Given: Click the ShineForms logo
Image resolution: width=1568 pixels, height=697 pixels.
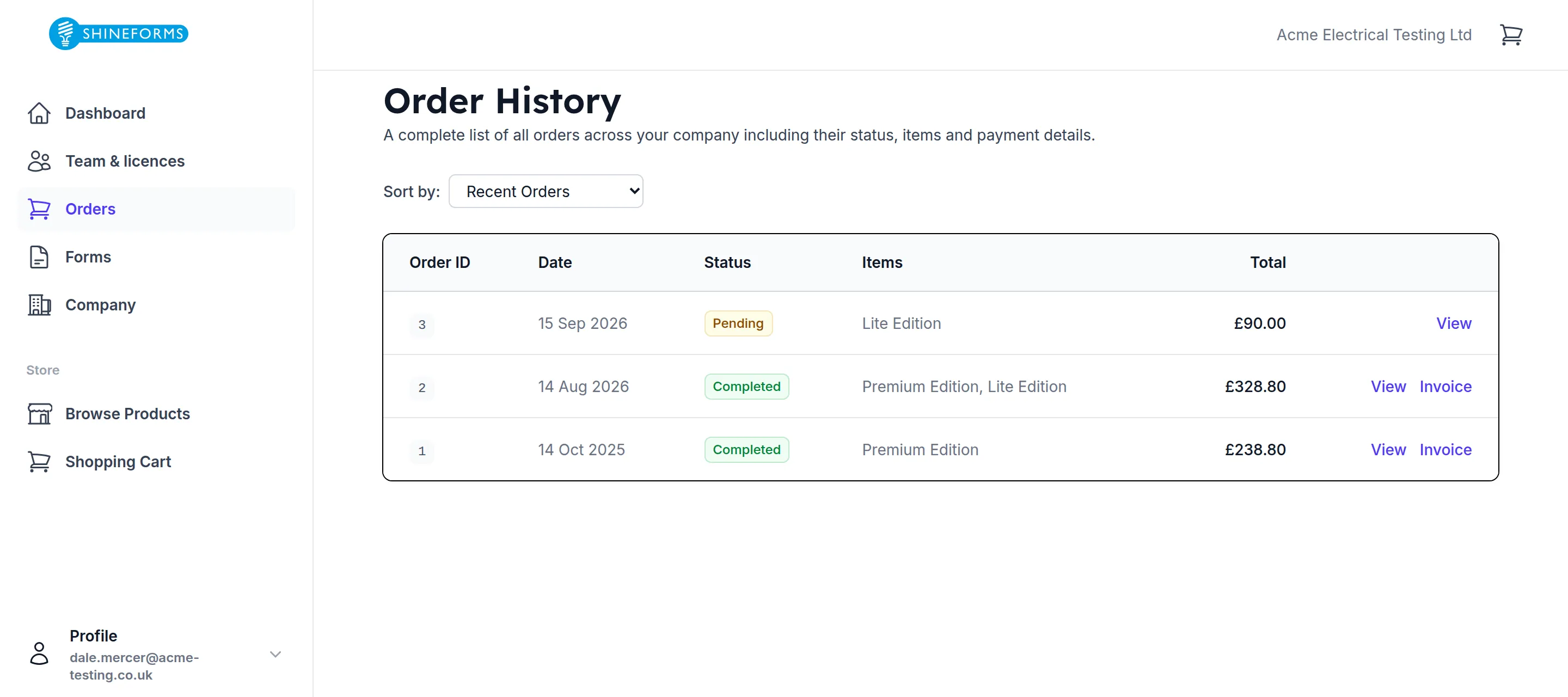Looking at the screenshot, I should pyautogui.click(x=119, y=33).
